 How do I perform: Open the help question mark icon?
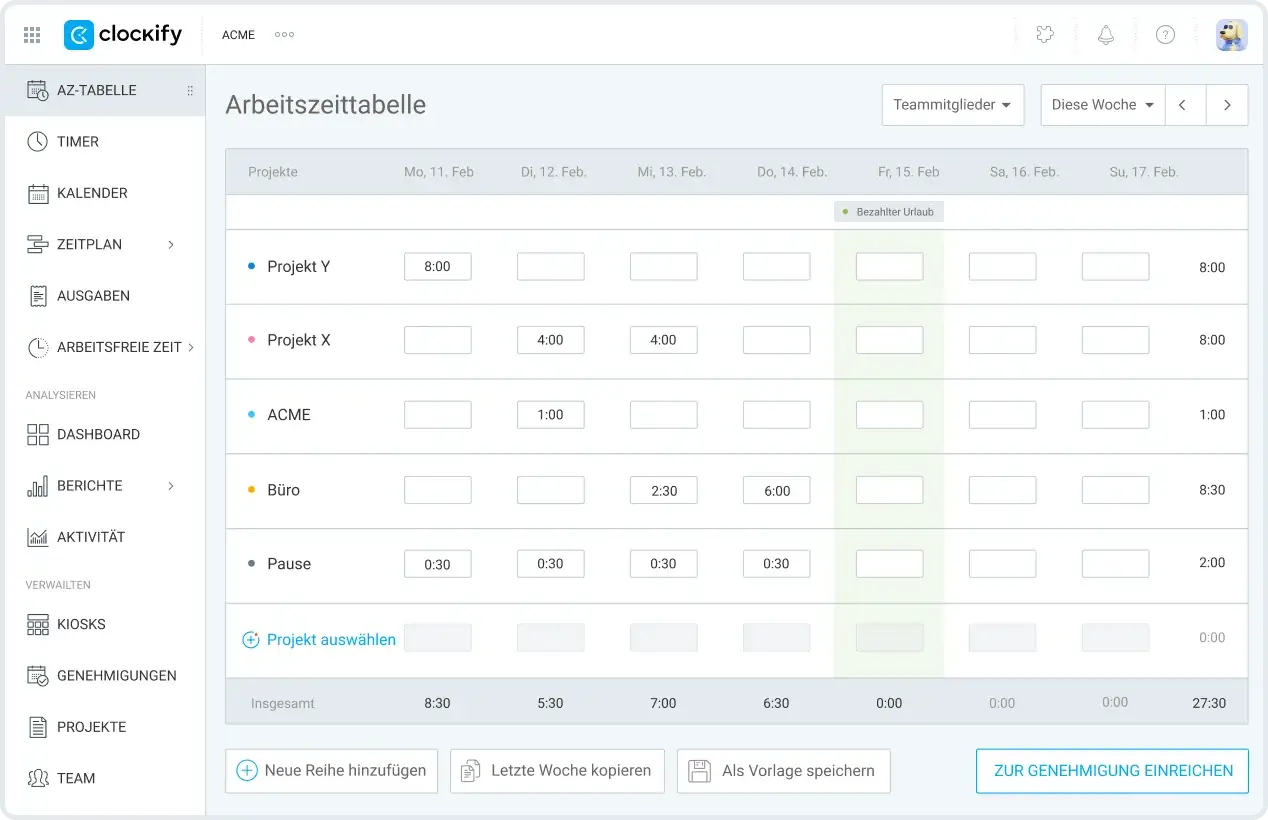[x=1165, y=35]
